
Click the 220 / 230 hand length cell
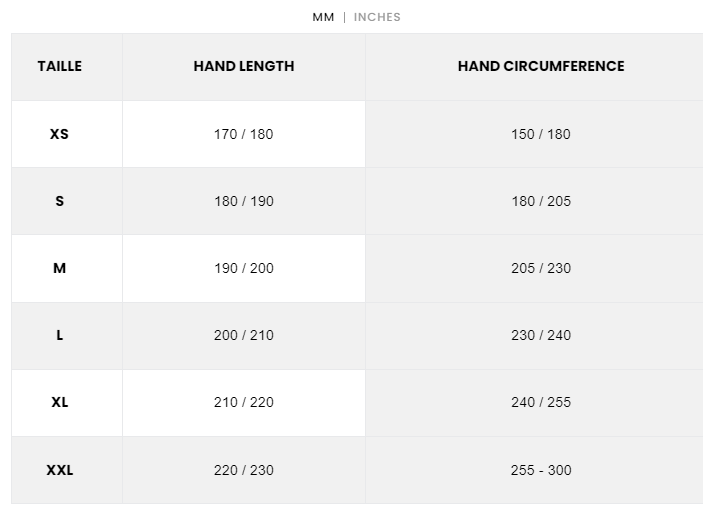click(x=244, y=470)
